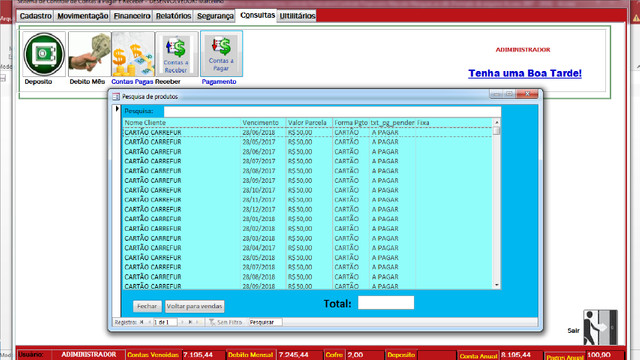
Task: Click the Vencimento column header
Action: point(263,122)
